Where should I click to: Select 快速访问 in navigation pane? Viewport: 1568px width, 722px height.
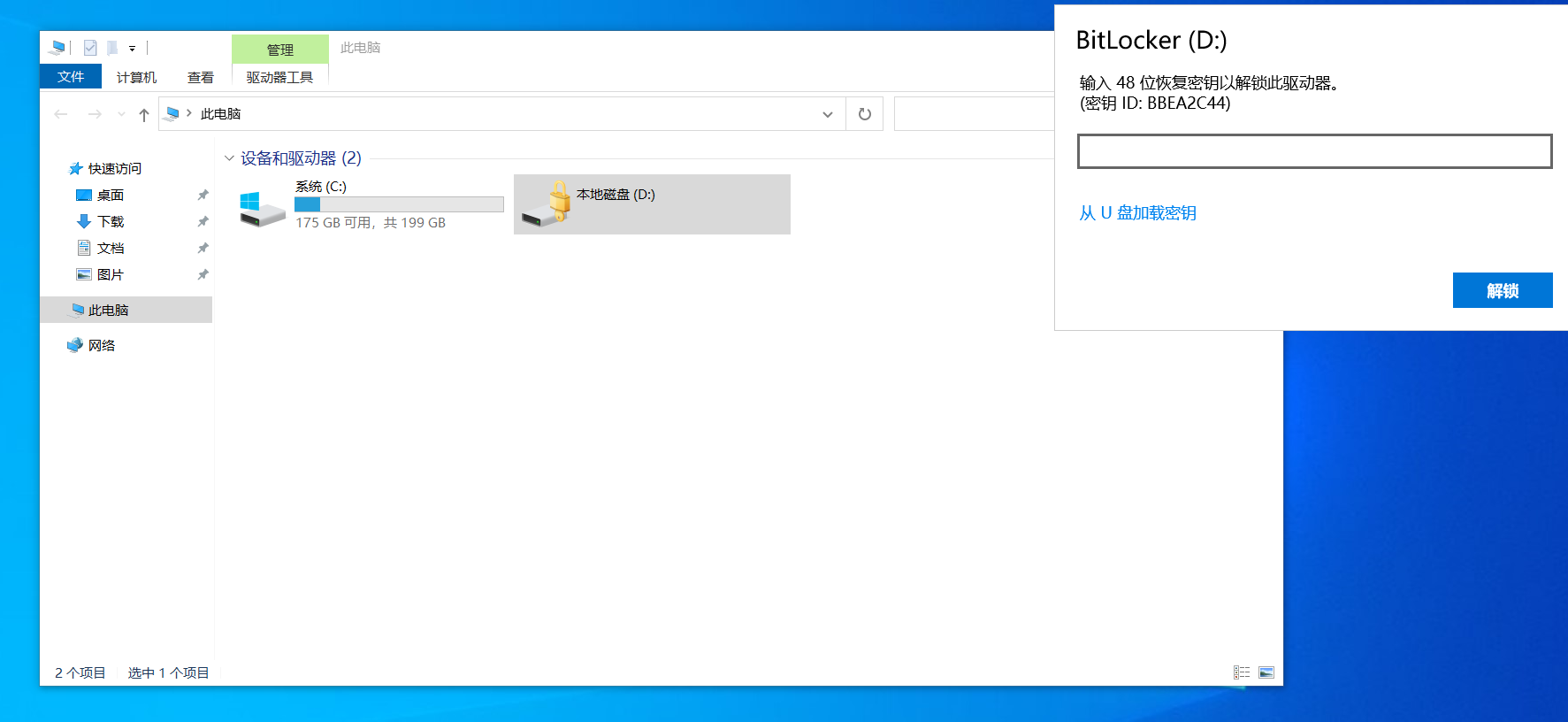(114, 168)
